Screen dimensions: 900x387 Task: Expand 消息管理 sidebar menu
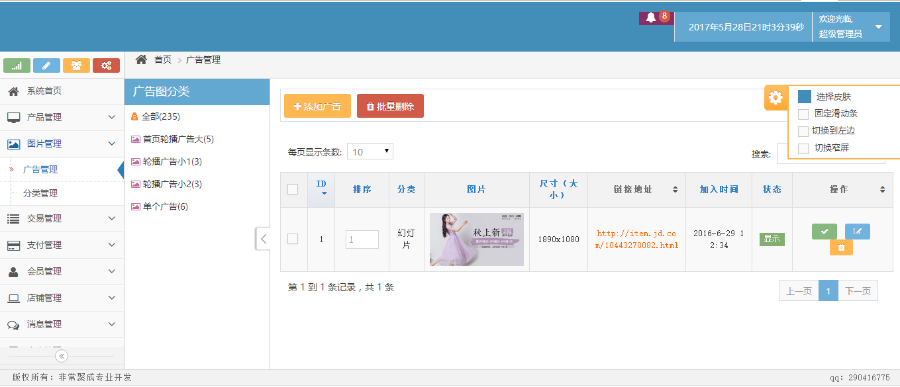pos(62,324)
